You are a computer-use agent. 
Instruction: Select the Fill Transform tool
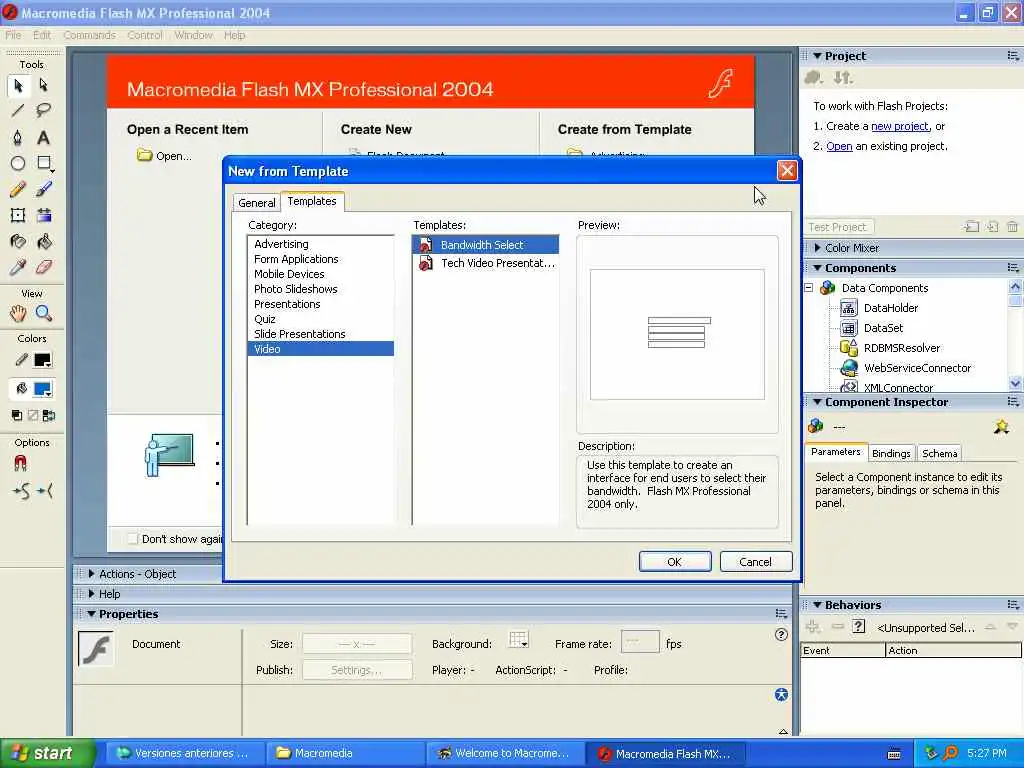tap(43, 216)
